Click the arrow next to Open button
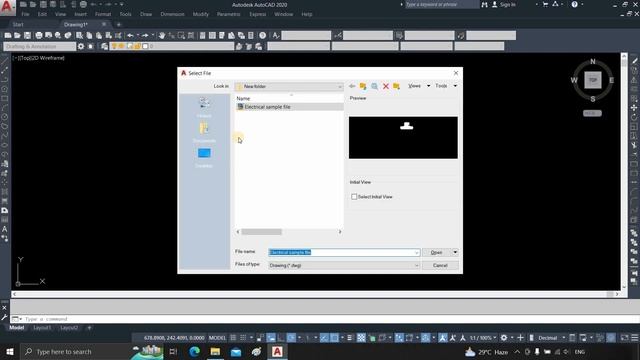Viewport: 640px width, 360px height. pos(455,253)
